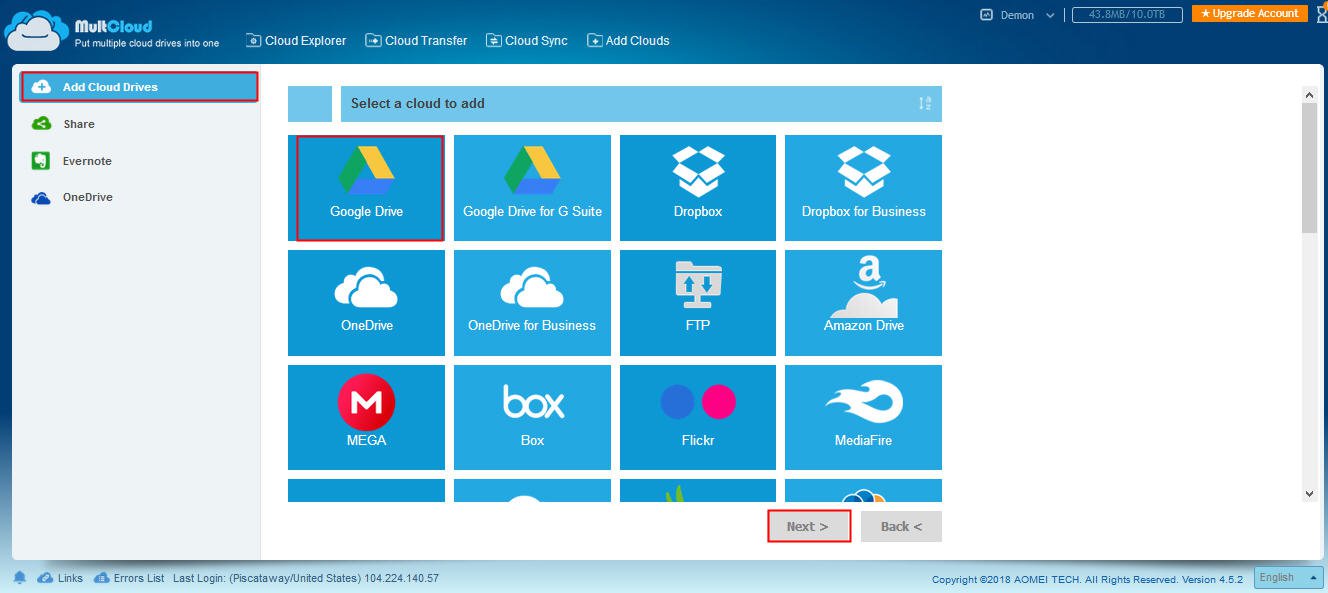The height and width of the screenshot is (593, 1328).
Task: Toggle sort order of cloud list
Action: click(925, 104)
